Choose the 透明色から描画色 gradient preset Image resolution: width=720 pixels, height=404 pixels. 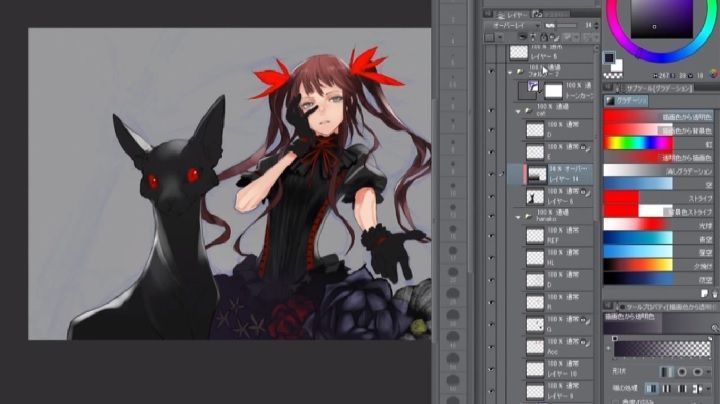[658, 157]
